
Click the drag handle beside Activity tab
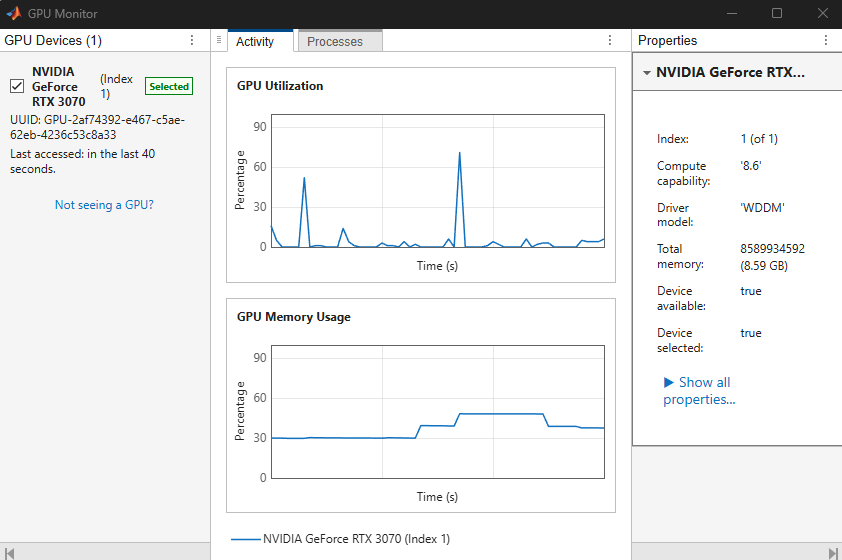tap(219, 40)
